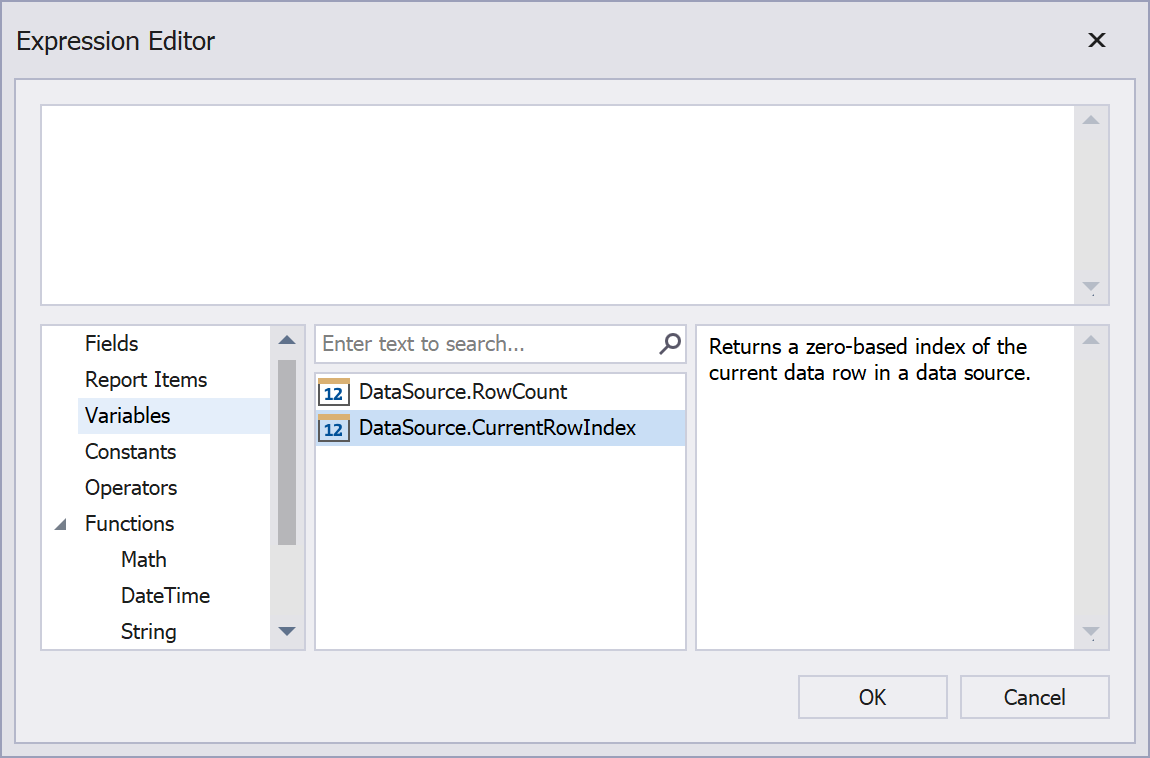Choose the Math functions group
This screenshot has height=758, width=1150.
point(144,560)
